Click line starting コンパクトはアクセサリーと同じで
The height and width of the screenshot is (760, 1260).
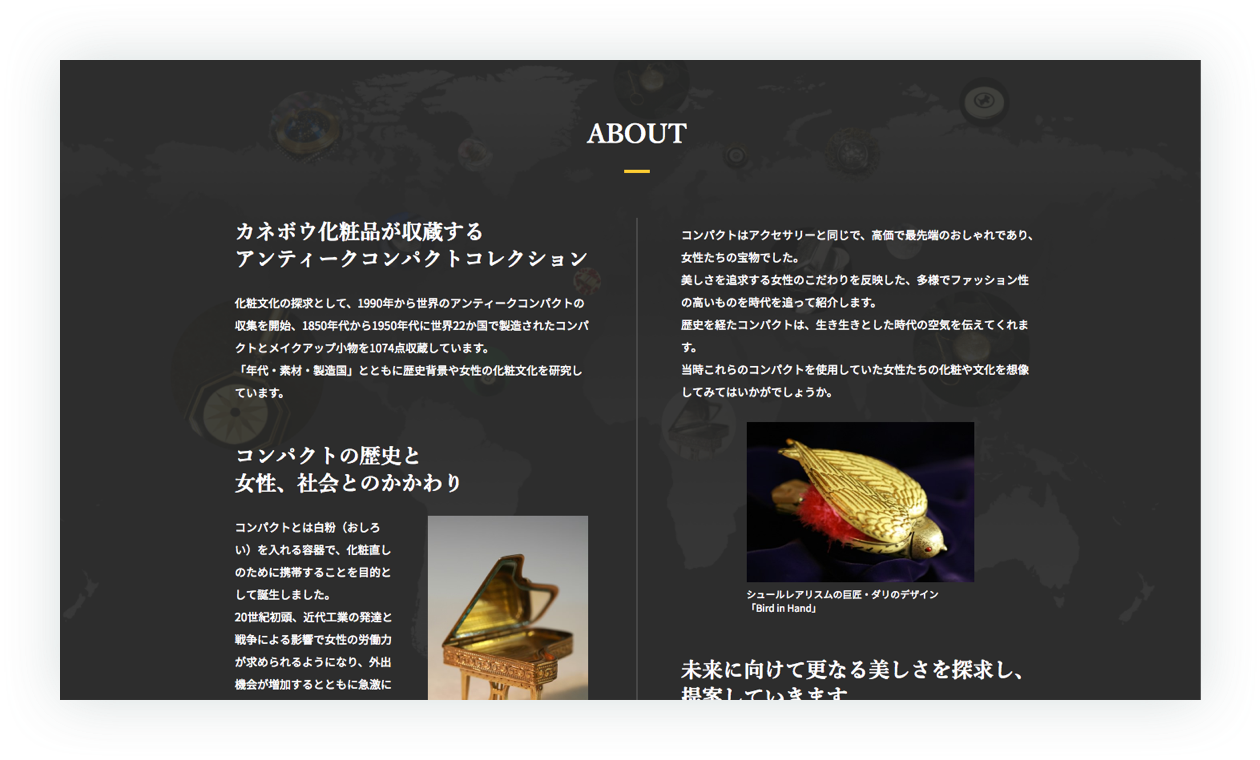pyautogui.click(x=857, y=235)
